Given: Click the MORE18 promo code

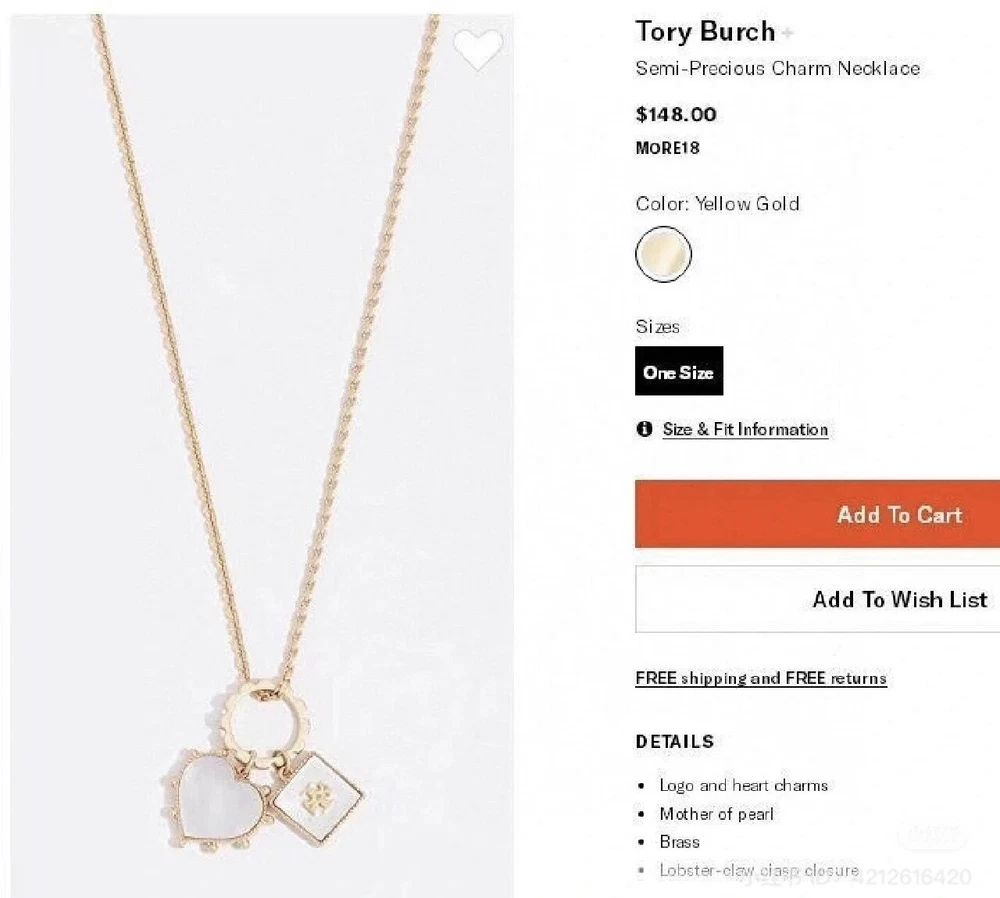Looking at the screenshot, I should pos(668,148).
